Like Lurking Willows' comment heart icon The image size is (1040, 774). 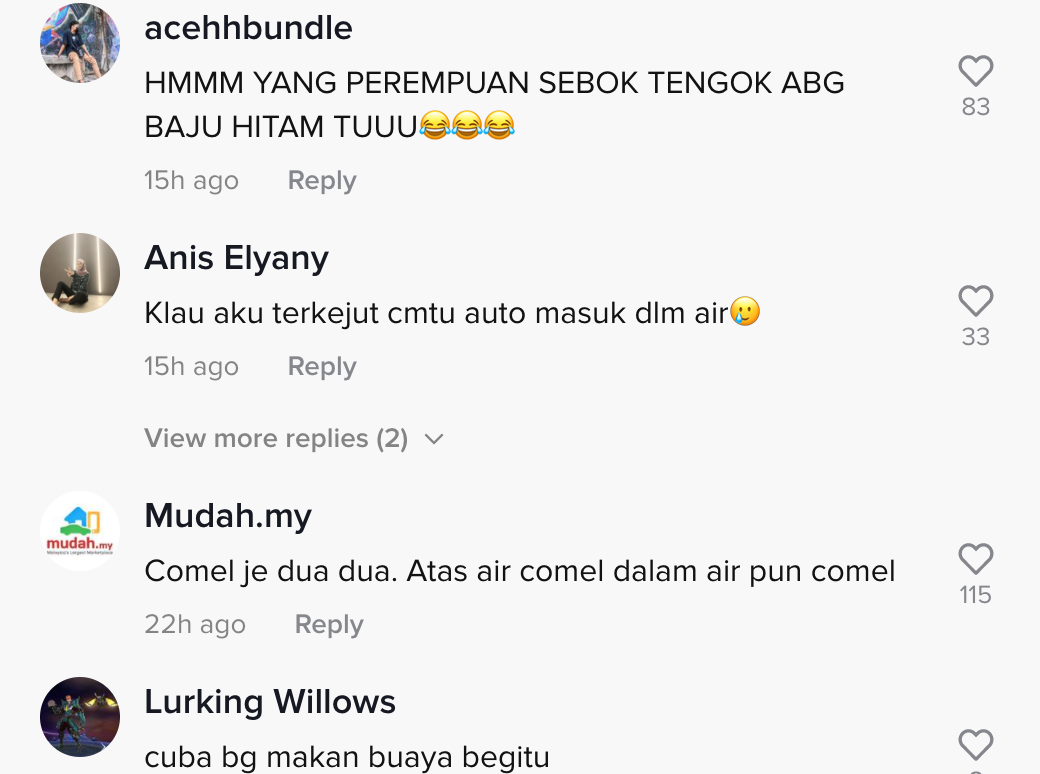pyautogui.click(x=976, y=745)
